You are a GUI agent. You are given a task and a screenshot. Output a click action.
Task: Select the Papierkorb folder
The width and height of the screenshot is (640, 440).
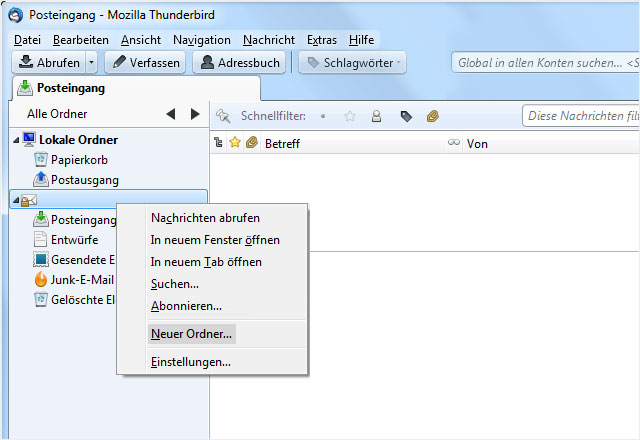[x=79, y=160]
